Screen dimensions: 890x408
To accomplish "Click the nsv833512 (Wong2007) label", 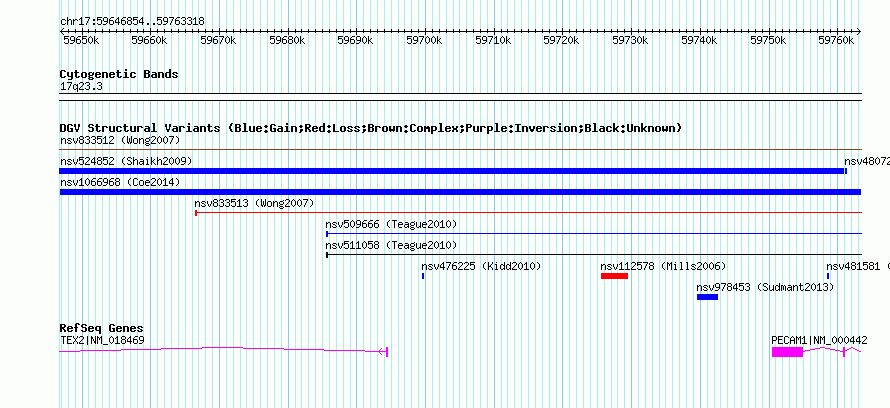I will point(120,140).
